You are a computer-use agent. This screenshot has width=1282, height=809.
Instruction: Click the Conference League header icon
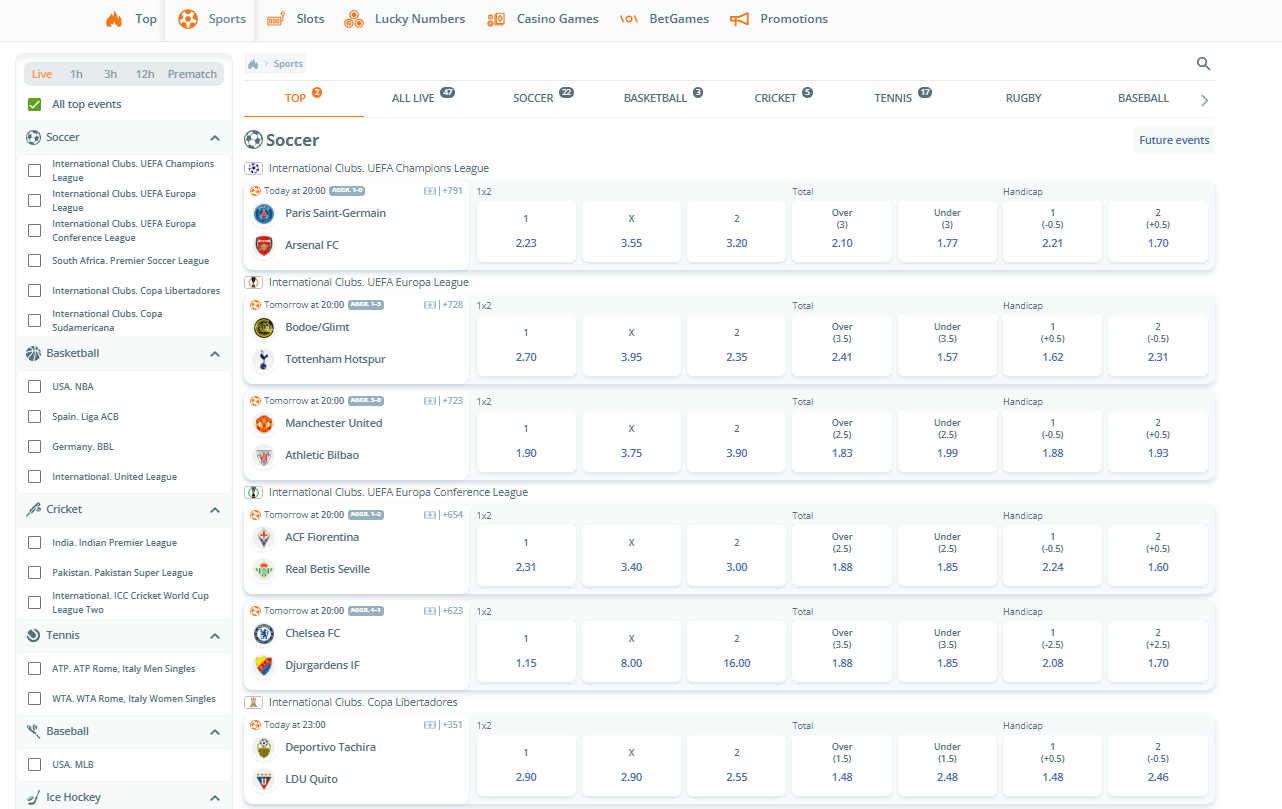(253, 492)
